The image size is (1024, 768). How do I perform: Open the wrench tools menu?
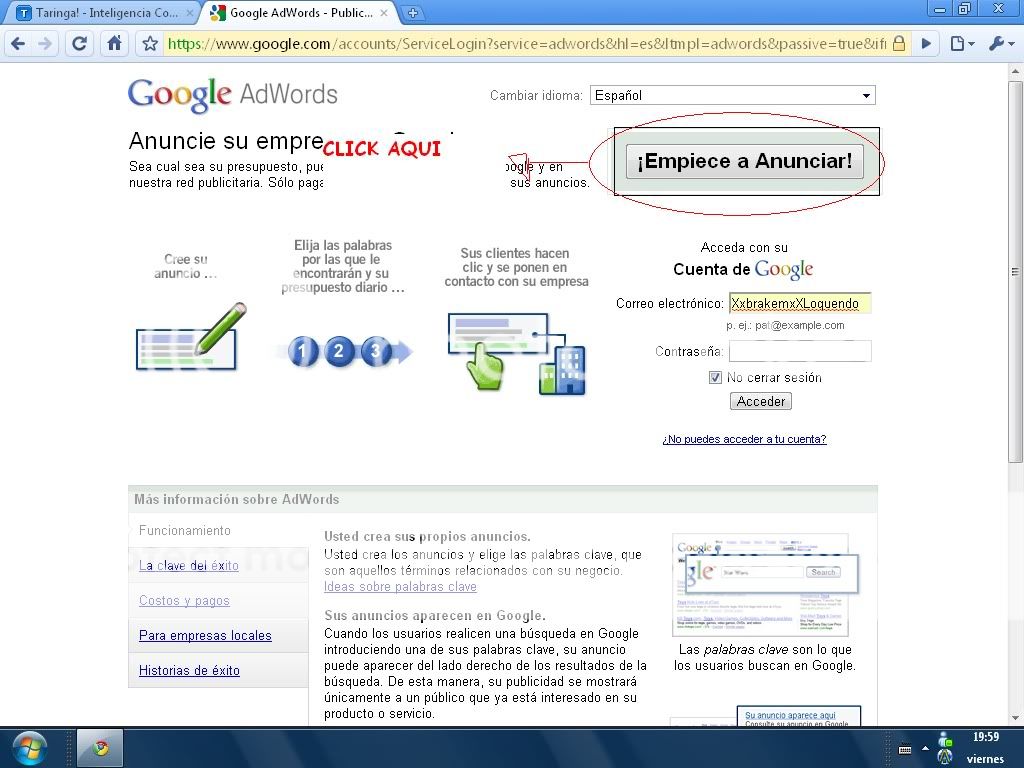(1002, 44)
